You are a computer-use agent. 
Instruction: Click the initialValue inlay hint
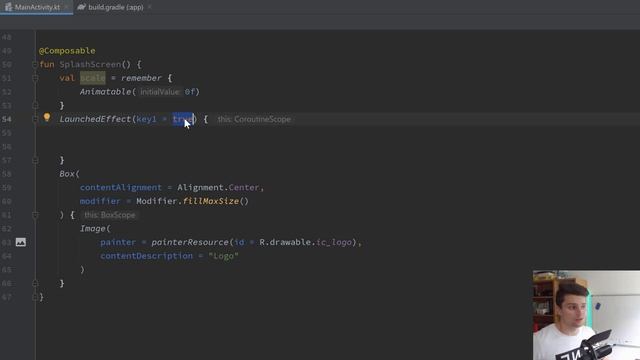(160, 92)
